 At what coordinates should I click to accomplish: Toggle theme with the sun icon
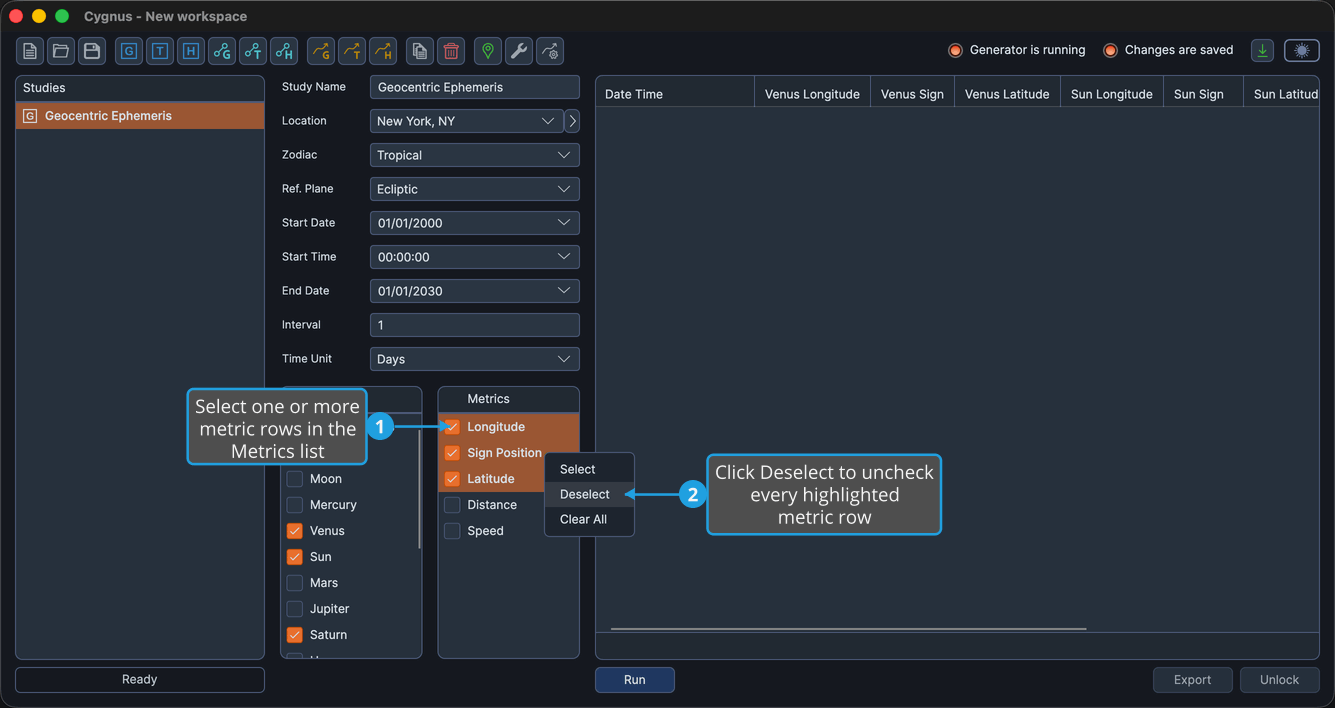pos(1302,51)
